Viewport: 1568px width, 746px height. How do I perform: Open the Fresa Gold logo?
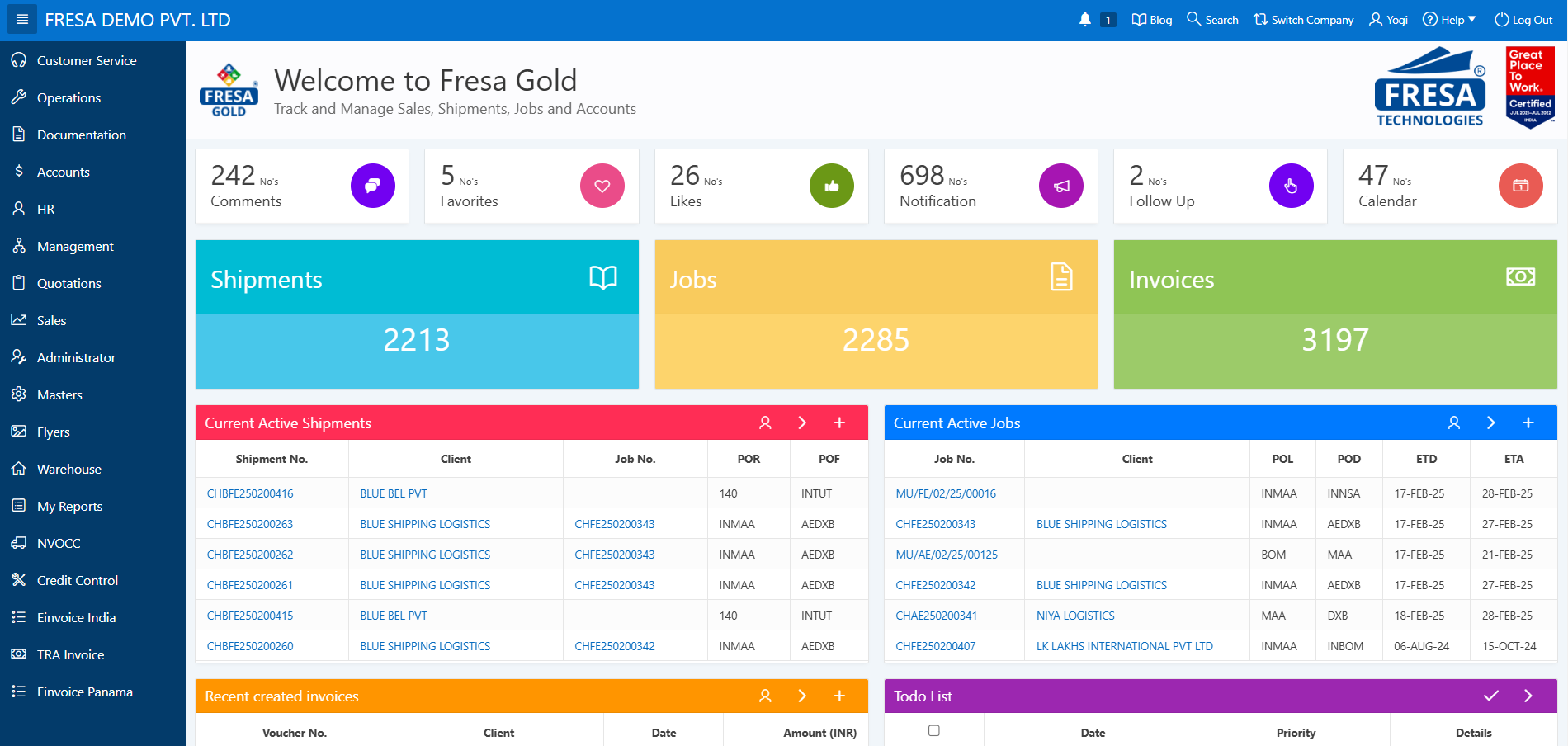[x=229, y=90]
